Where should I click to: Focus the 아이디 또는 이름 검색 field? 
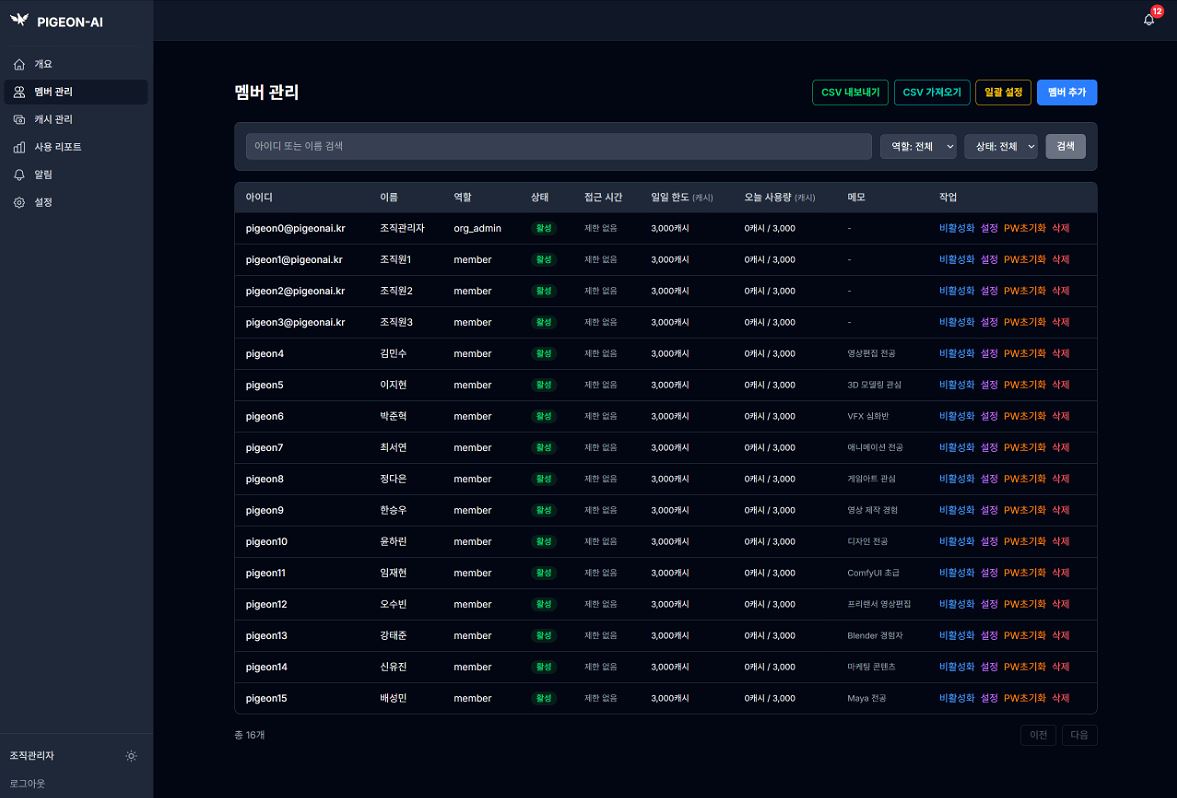coord(558,146)
